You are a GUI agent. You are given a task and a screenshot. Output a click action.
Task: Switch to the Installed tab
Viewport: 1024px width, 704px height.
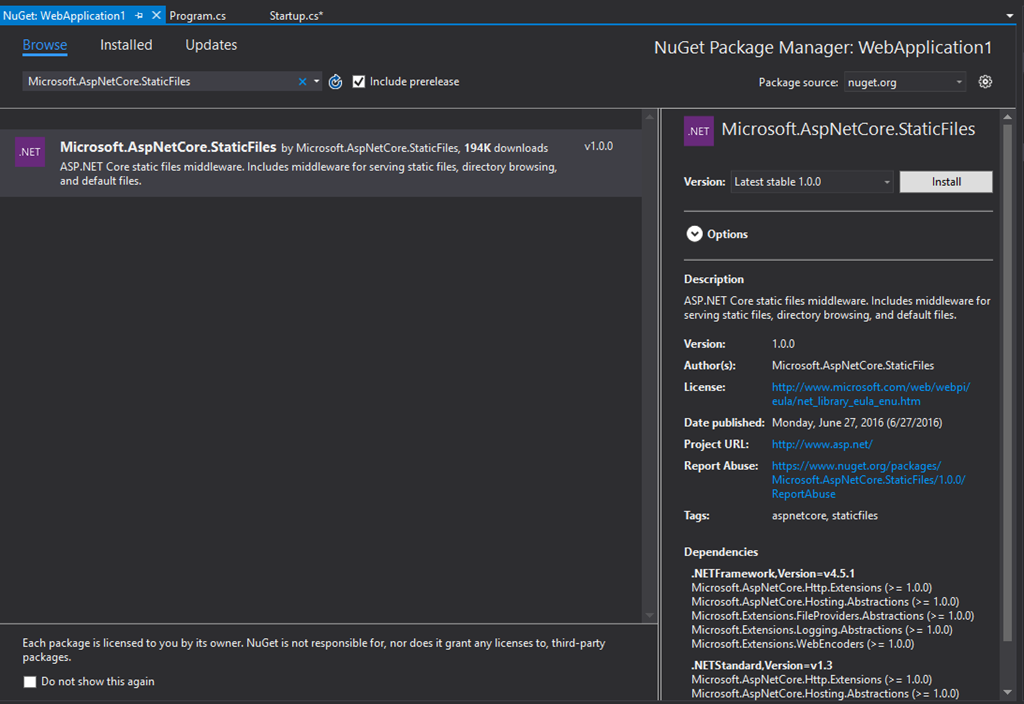point(126,45)
